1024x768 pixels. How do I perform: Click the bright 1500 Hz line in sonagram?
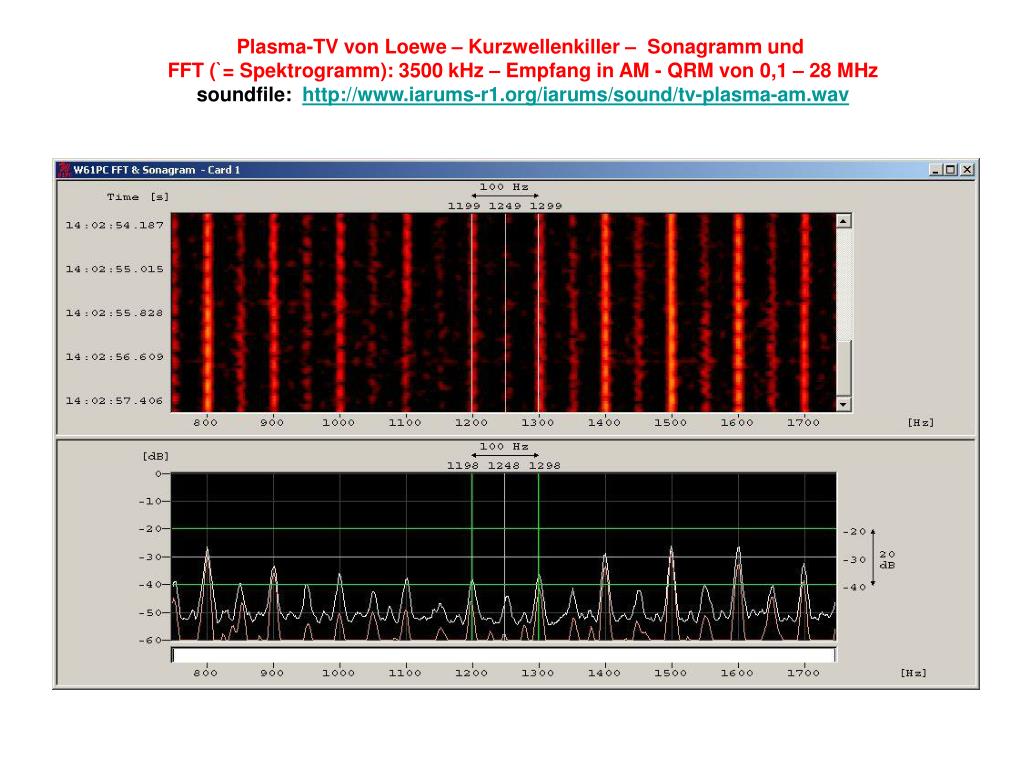pyautogui.click(x=671, y=312)
